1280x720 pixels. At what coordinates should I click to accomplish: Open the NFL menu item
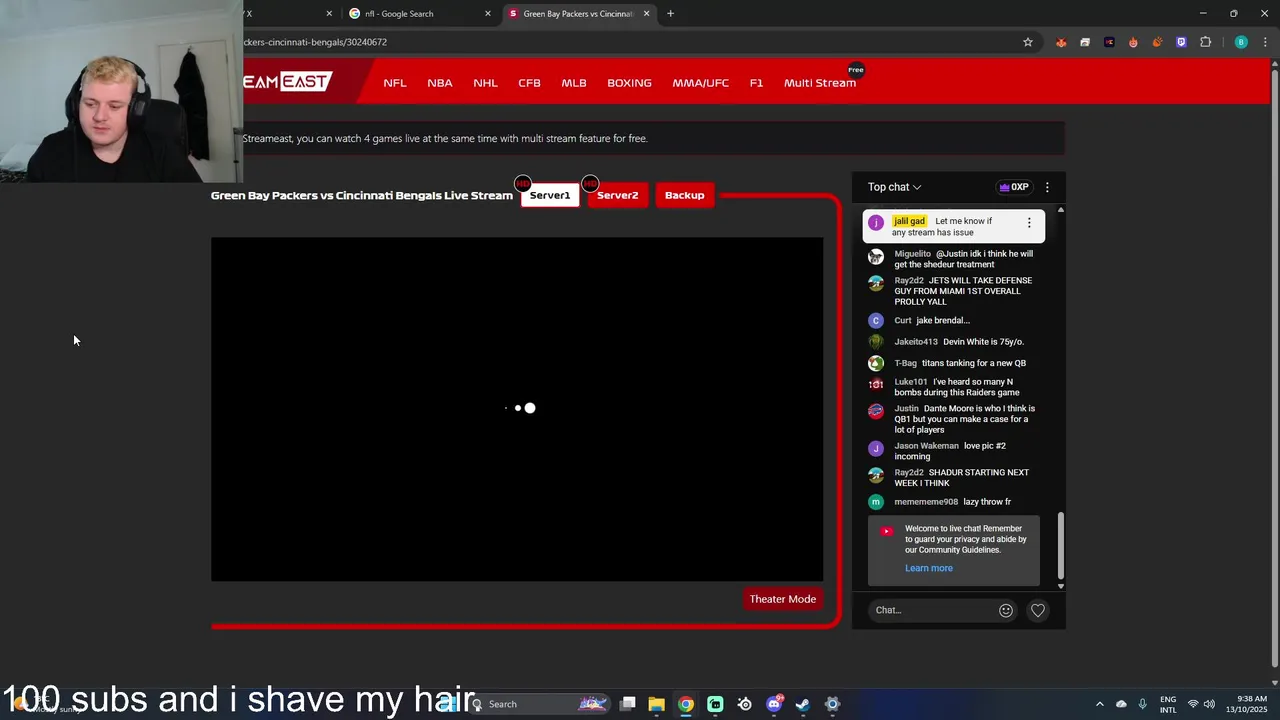[x=395, y=83]
